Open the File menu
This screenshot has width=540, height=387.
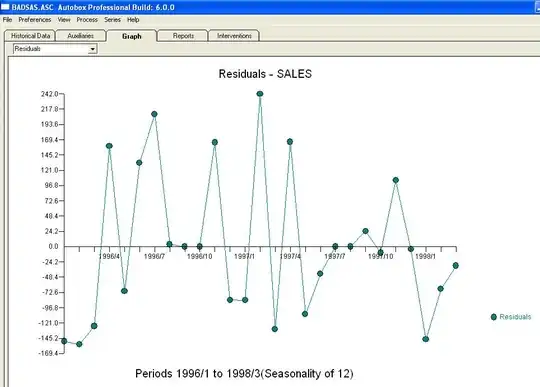tap(7, 20)
